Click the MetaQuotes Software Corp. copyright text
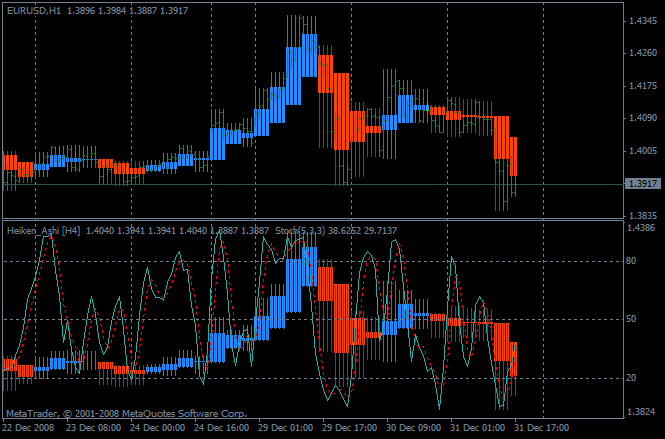665x439 pixels. tap(126, 413)
